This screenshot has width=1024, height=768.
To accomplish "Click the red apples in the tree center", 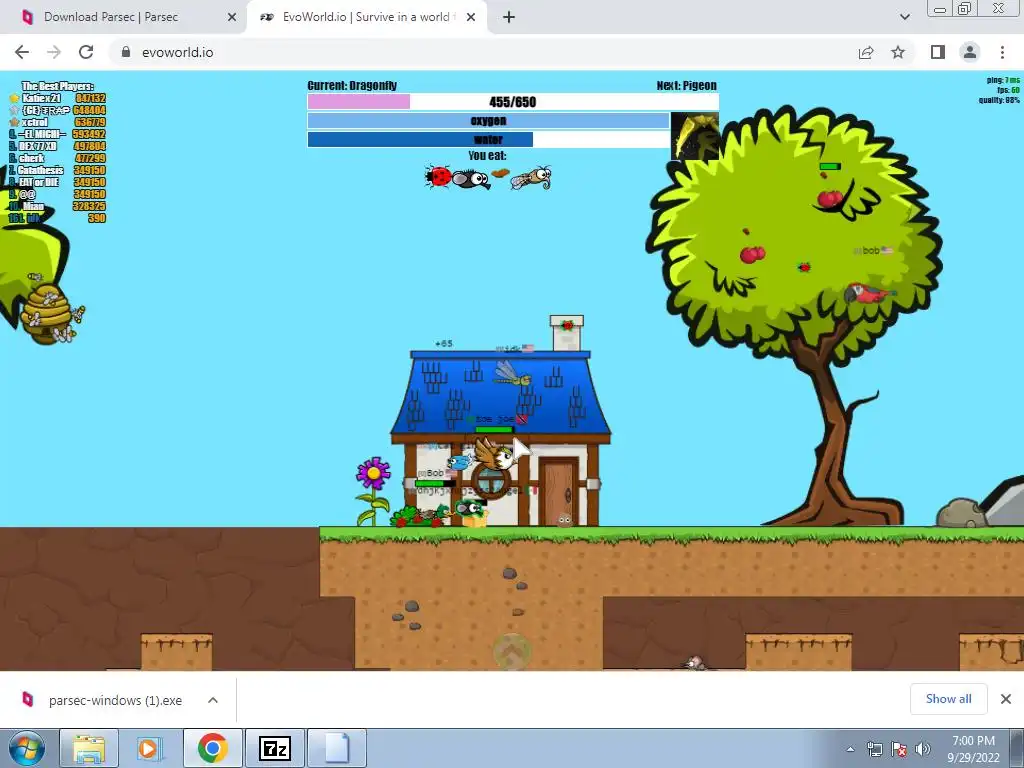I will click(752, 253).
